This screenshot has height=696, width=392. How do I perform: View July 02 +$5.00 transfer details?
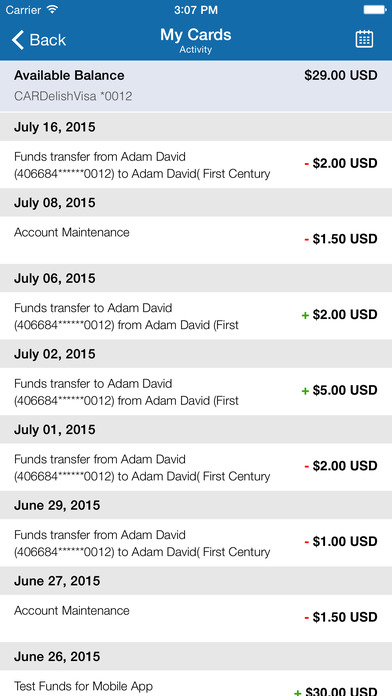click(x=196, y=392)
